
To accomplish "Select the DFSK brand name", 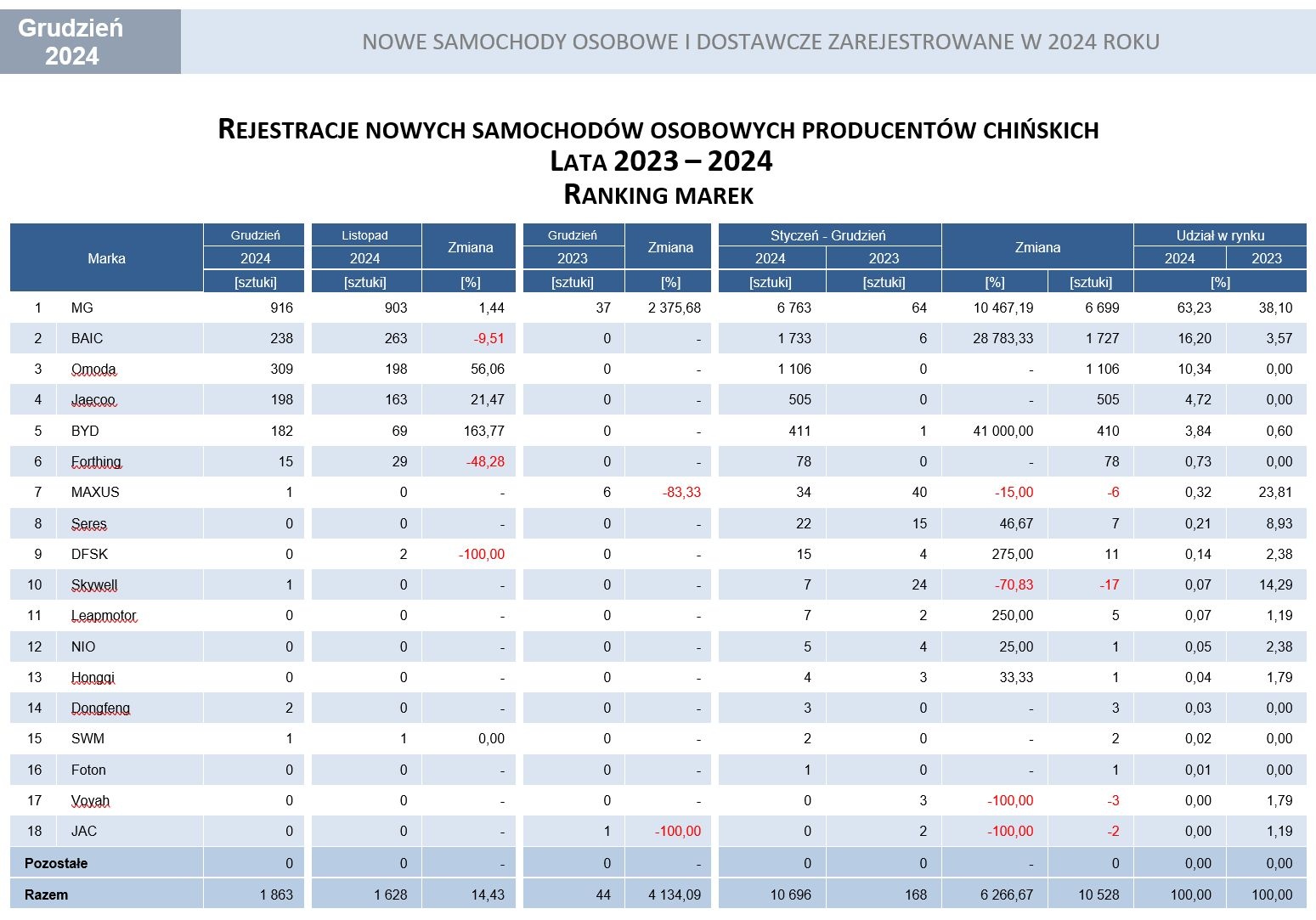I will coord(89,554).
